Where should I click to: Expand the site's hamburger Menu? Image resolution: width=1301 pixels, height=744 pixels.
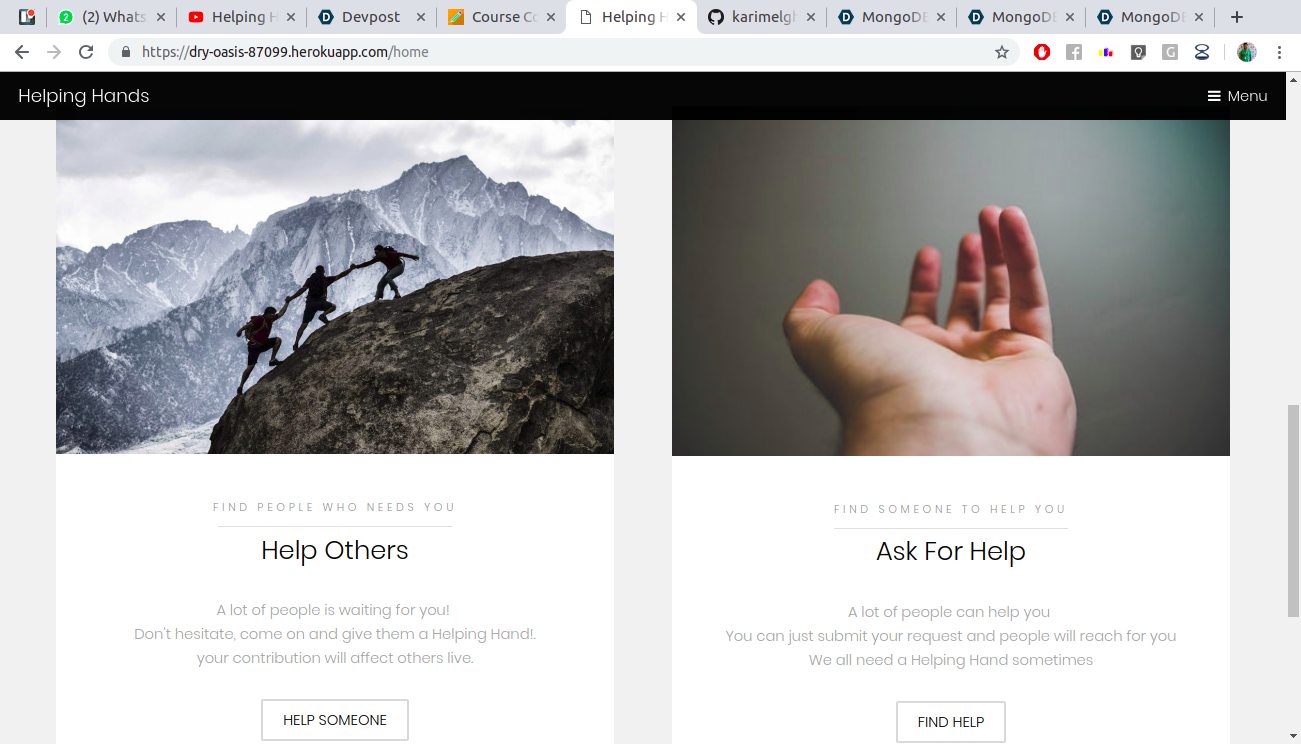tap(1237, 96)
